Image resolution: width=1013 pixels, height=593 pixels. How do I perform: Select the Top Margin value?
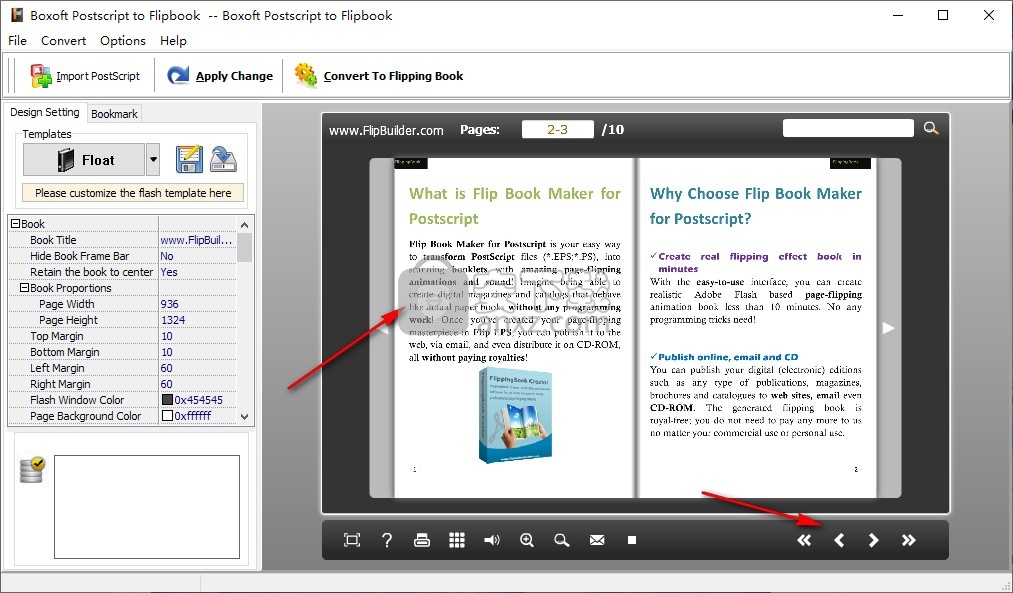coord(198,336)
